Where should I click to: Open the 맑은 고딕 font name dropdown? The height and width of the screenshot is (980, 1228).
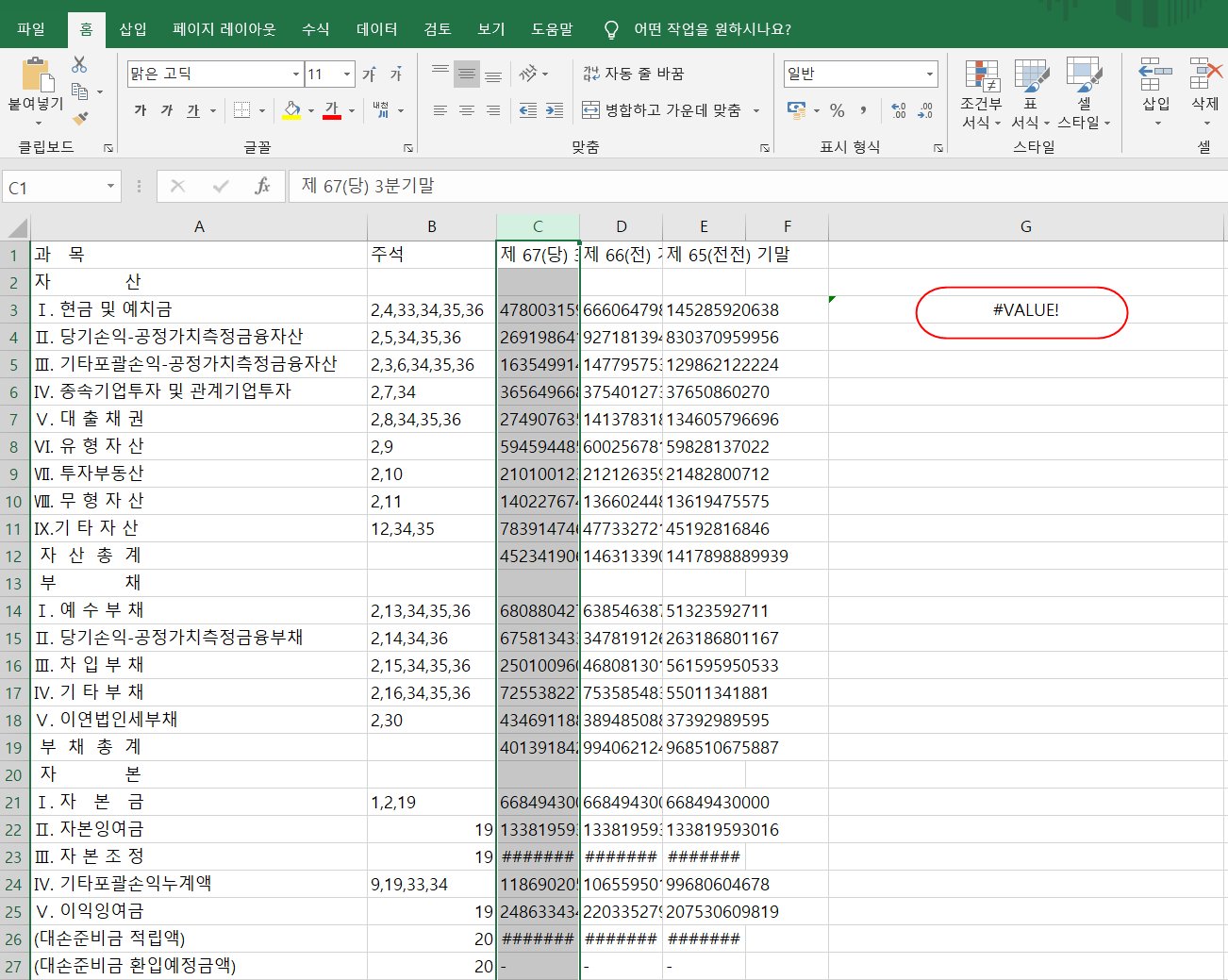pyautogui.click(x=296, y=74)
